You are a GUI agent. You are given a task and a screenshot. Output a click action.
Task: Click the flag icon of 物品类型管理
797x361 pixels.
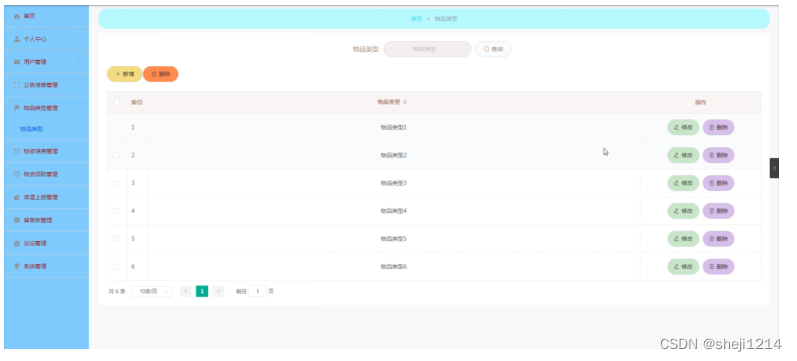coord(17,108)
